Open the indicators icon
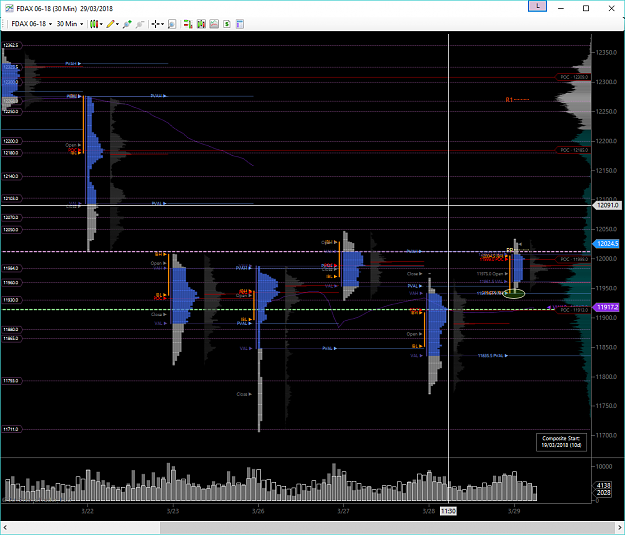Image resolution: width=625 pixels, height=535 pixels. pyautogui.click(x=214, y=24)
